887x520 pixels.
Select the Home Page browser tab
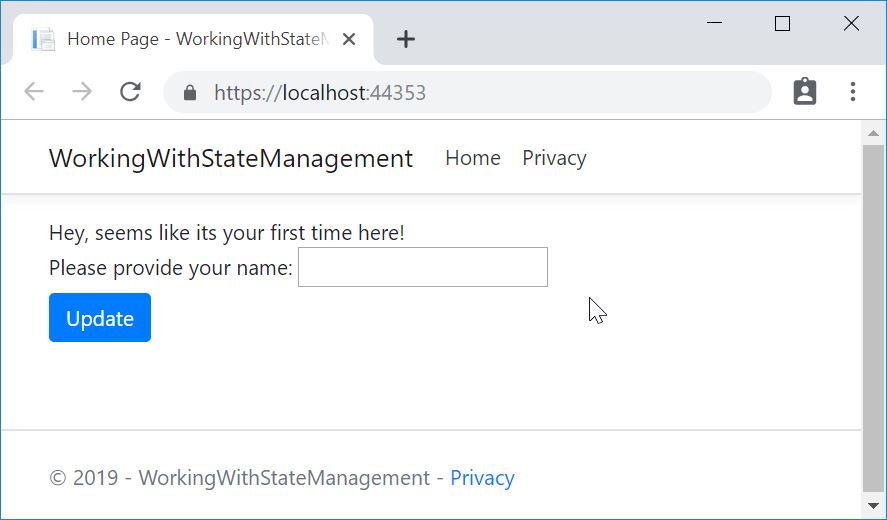[x=190, y=39]
